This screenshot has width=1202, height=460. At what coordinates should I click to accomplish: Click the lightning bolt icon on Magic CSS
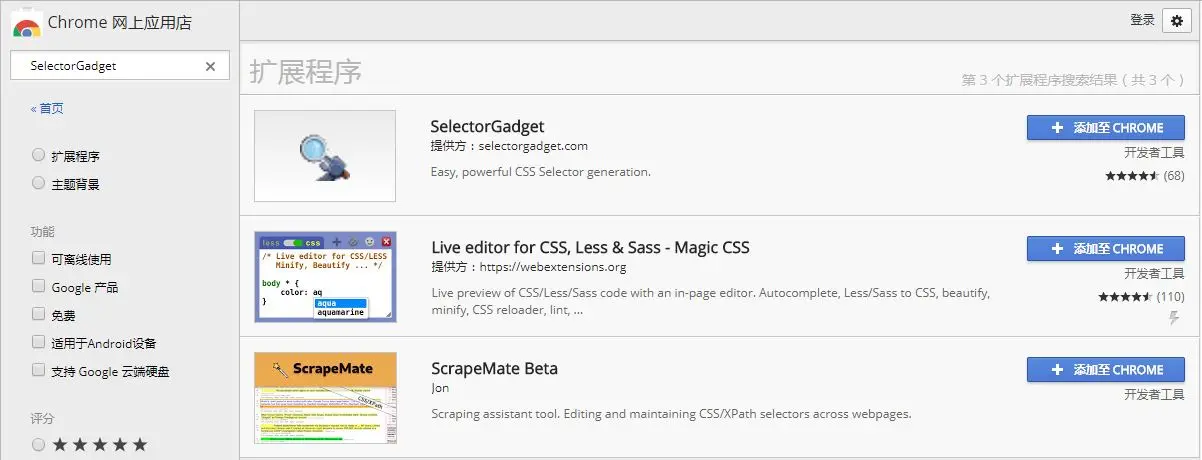(x=1175, y=318)
